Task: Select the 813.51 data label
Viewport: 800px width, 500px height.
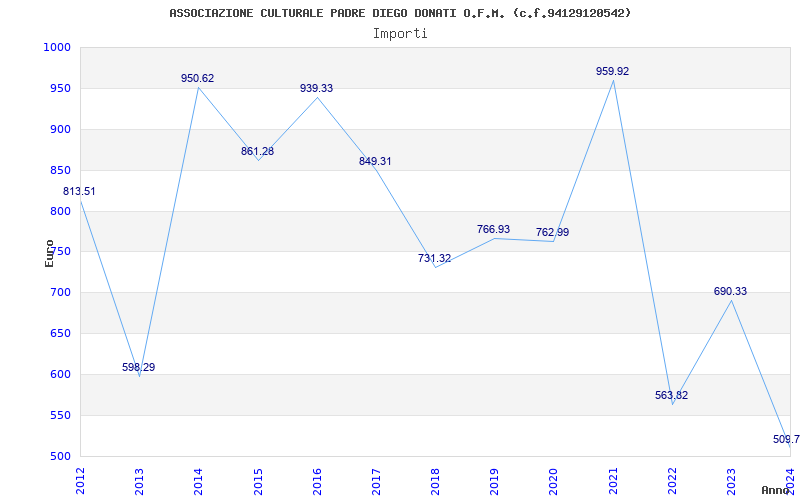Action: tap(79, 191)
